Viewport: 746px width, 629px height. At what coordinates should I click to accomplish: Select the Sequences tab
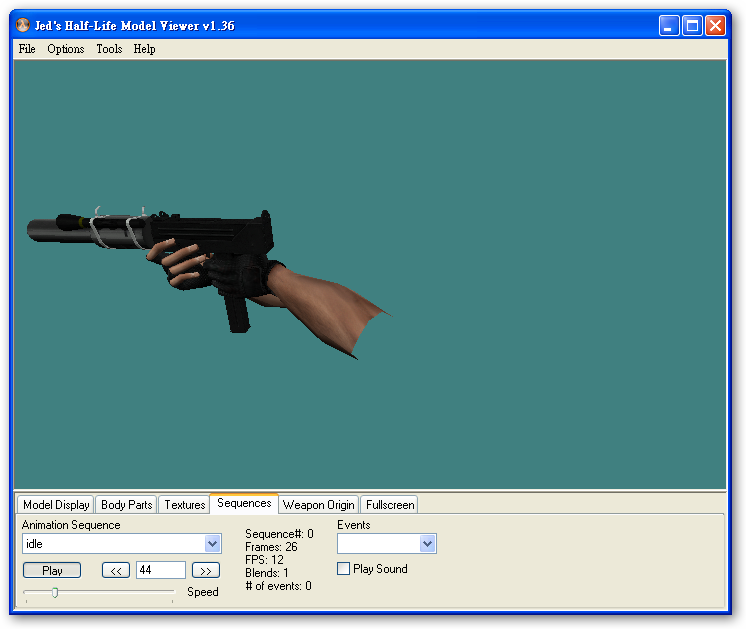tap(244, 503)
